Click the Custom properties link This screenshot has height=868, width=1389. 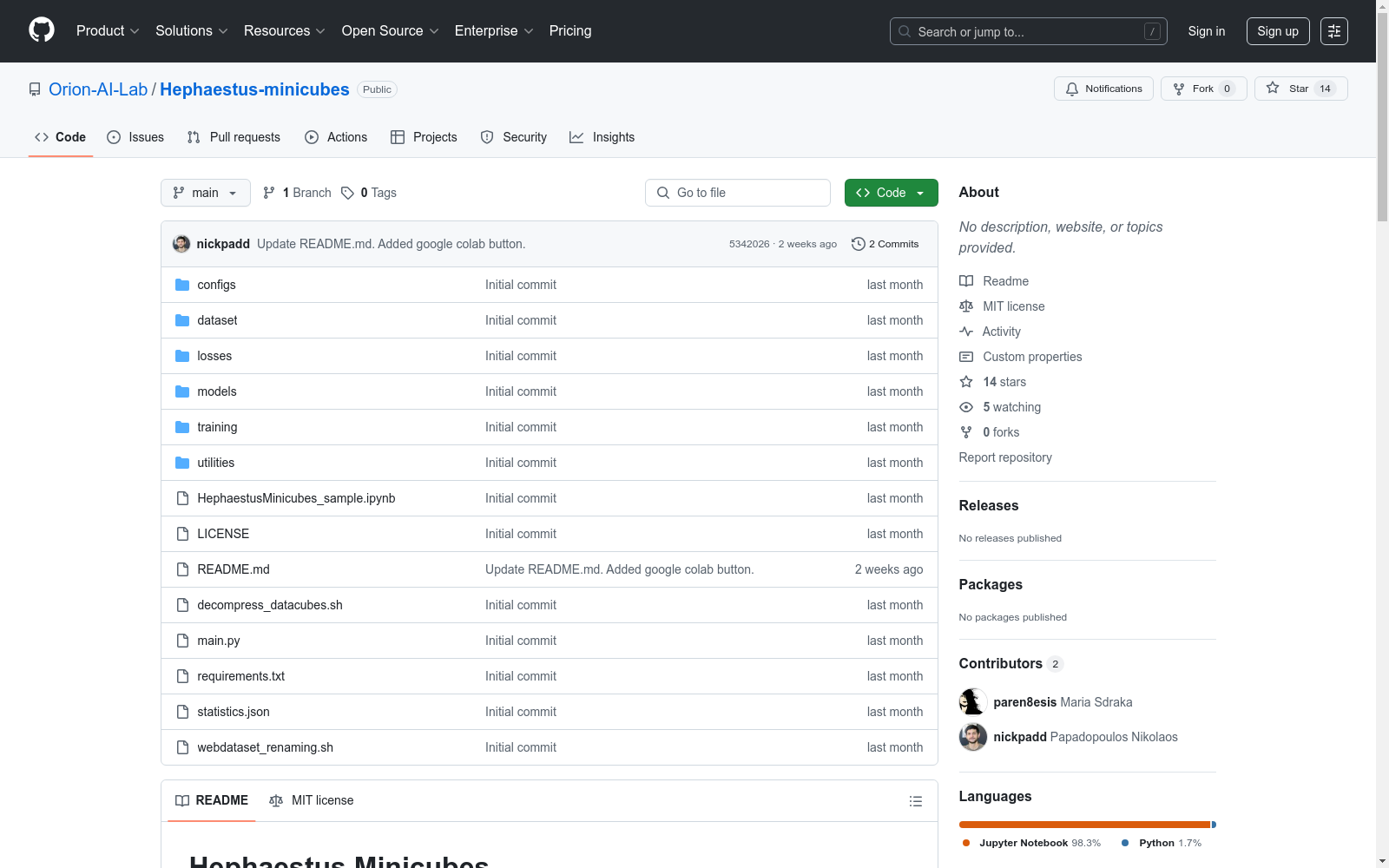click(1032, 357)
